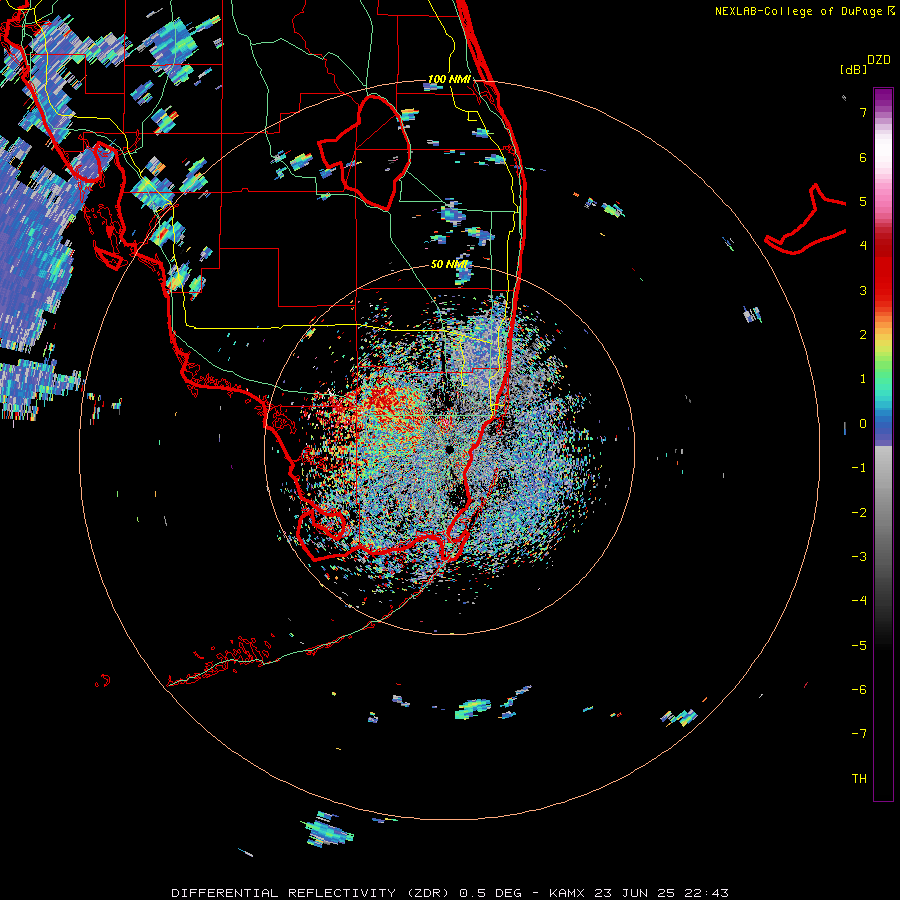Click the 3 value on color scale
Image resolution: width=900 pixels, height=900 pixels.
[863, 290]
